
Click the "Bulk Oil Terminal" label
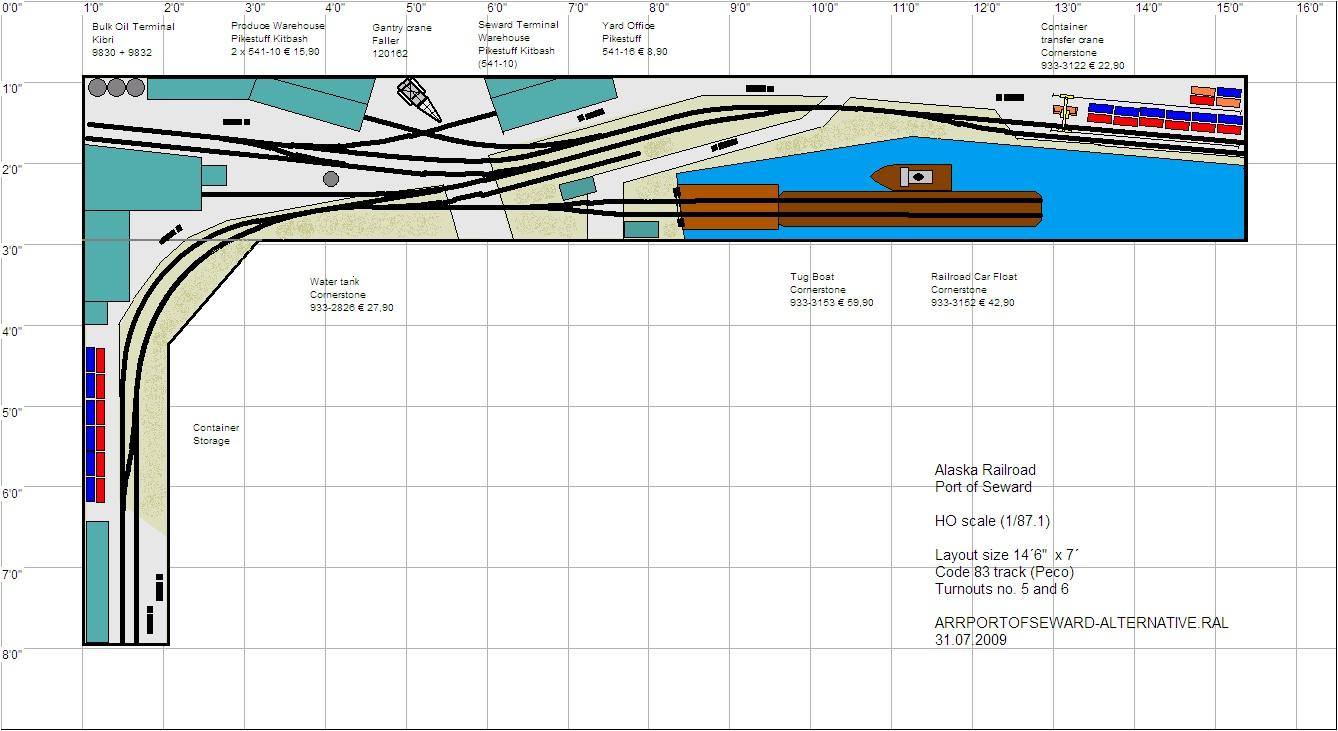pyautogui.click(x=132, y=27)
